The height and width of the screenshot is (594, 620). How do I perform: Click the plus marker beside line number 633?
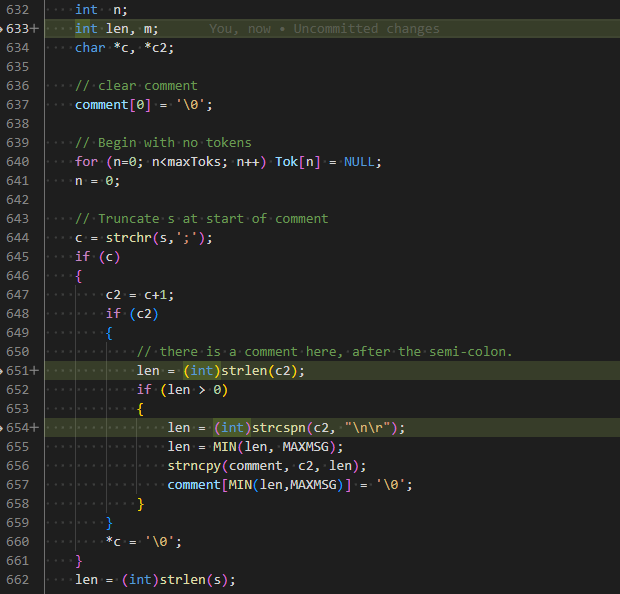pyautogui.click(x=34, y=29)
